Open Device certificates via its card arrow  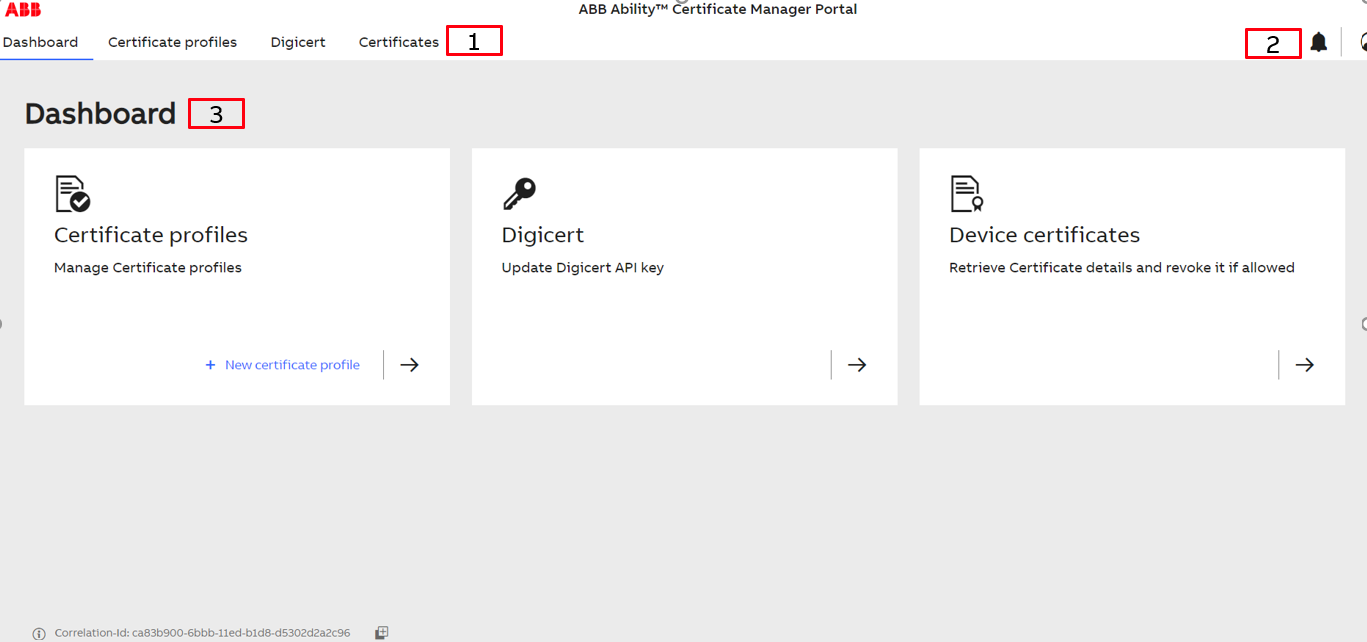[x=1304, y=365]
